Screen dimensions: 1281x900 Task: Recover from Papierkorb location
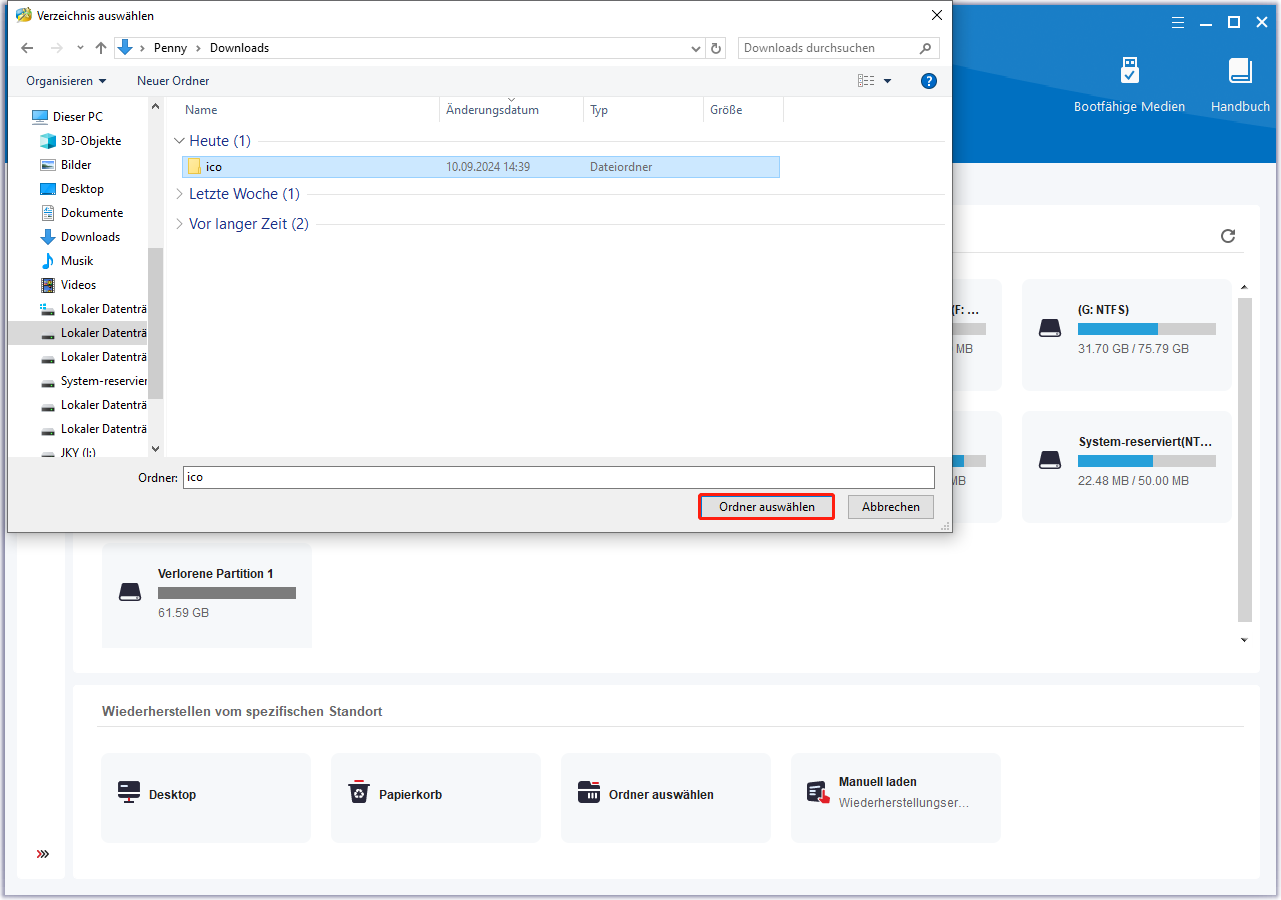click(x=436, y=797)
